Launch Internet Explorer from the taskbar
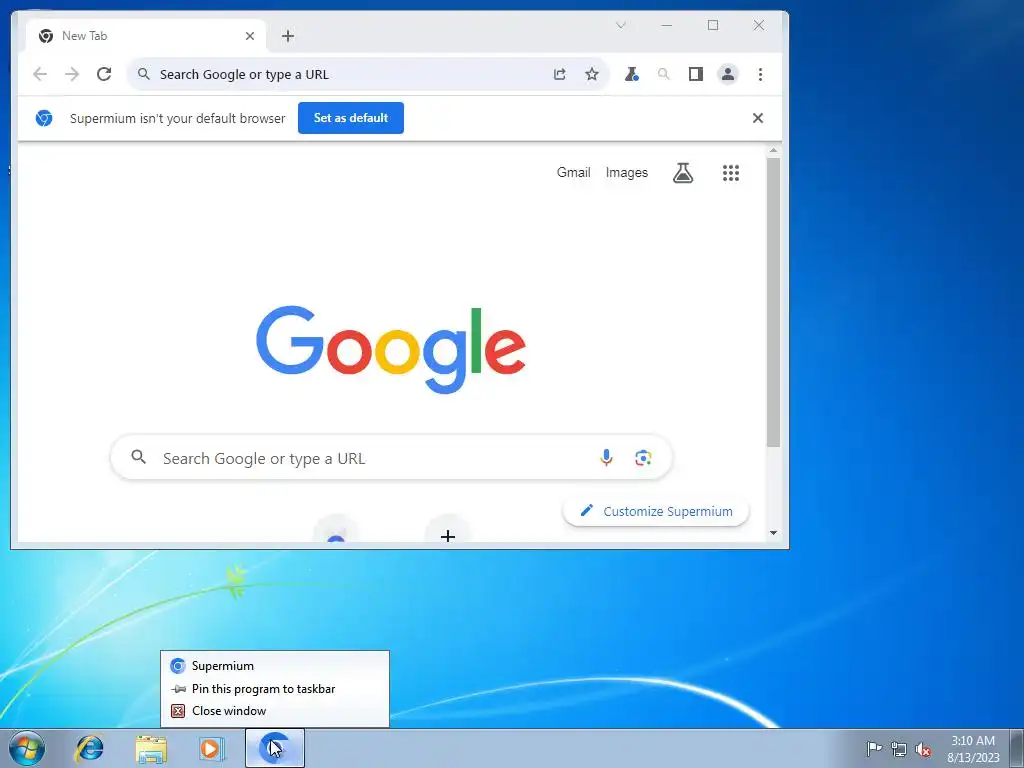 [x=89, y=748]
